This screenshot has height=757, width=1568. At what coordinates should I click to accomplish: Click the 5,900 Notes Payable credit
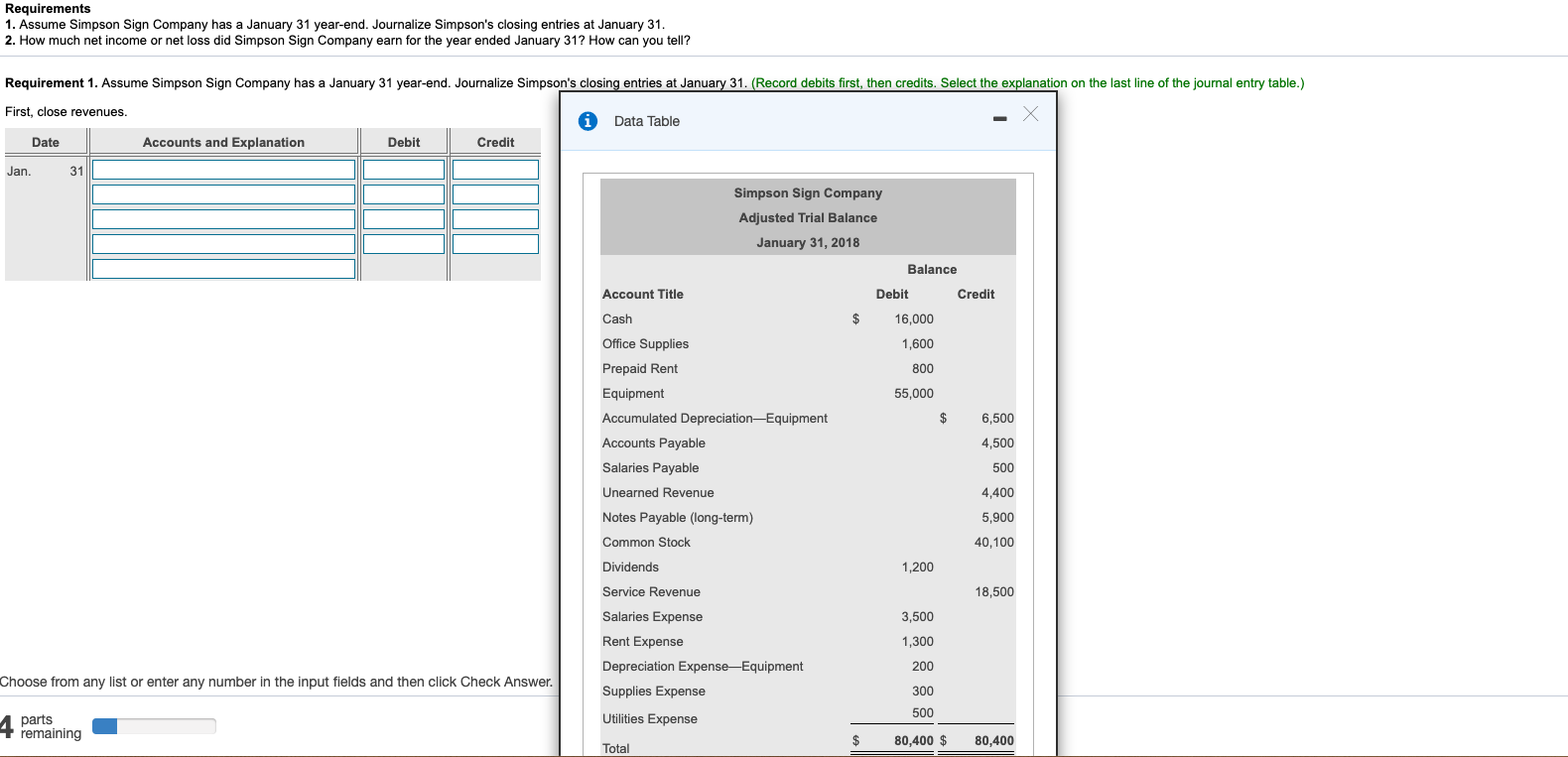[x=997, y=517]
